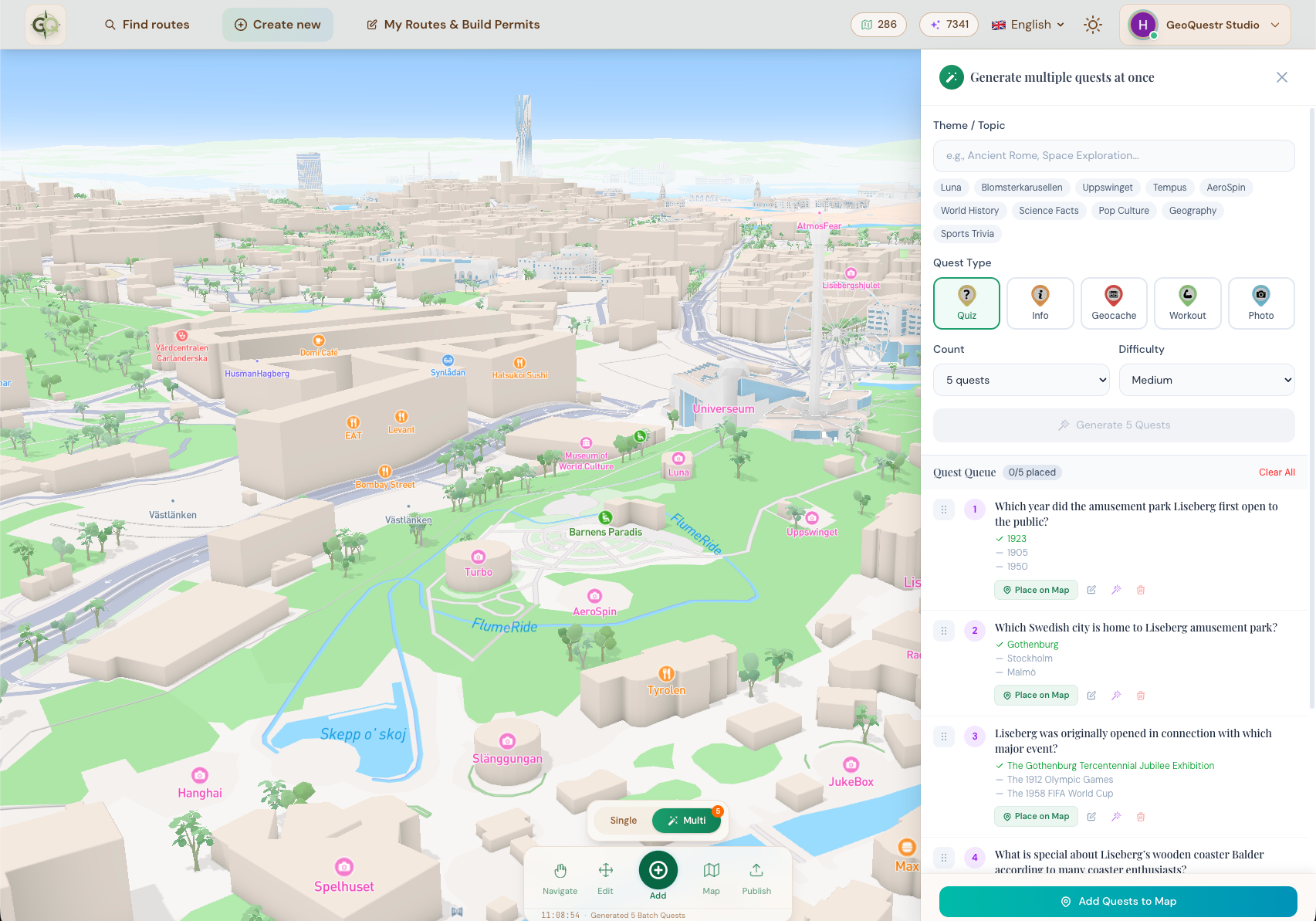Open the Difficulty dropdown set to Medium
This screenshot has width=1316, height=921.
(1206, 380)
